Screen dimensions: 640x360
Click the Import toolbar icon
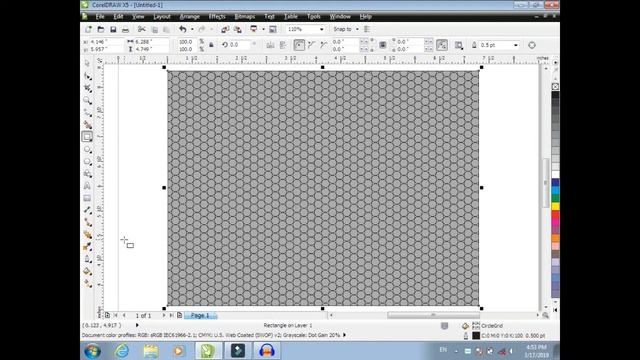[x=225, y=29]
